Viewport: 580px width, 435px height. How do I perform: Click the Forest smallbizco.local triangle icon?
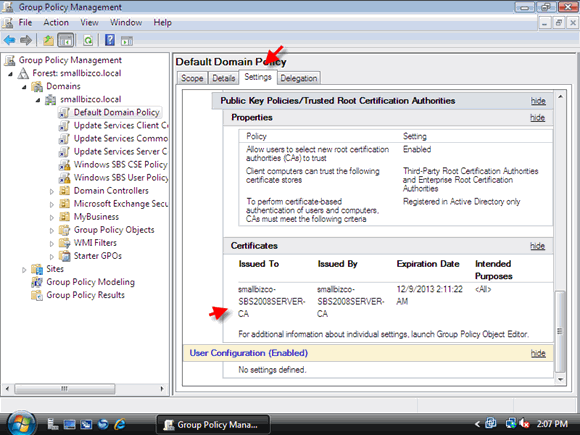[x=23, y=73]
